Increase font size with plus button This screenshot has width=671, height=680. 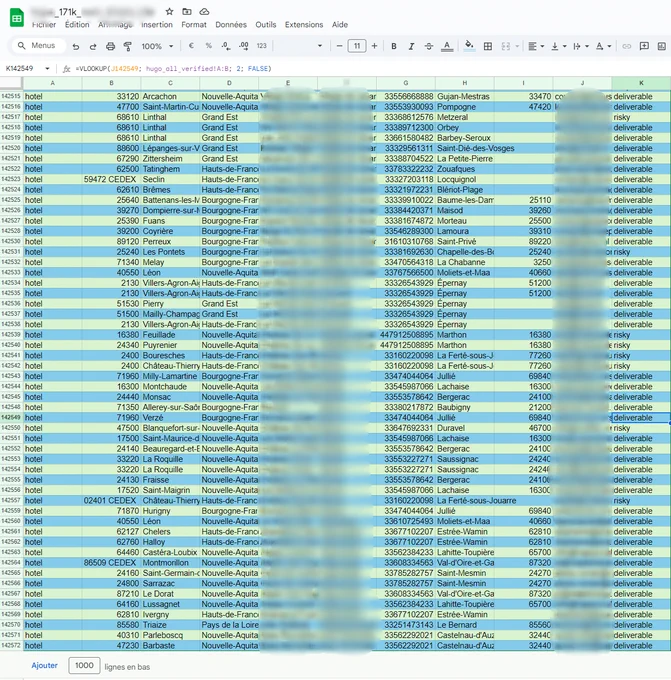point(374,46)
